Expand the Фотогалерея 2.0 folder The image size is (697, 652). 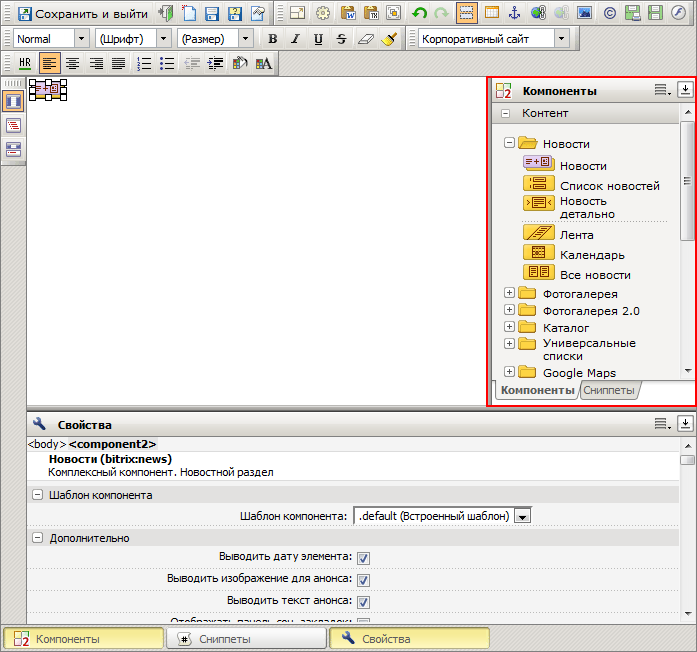509,309
